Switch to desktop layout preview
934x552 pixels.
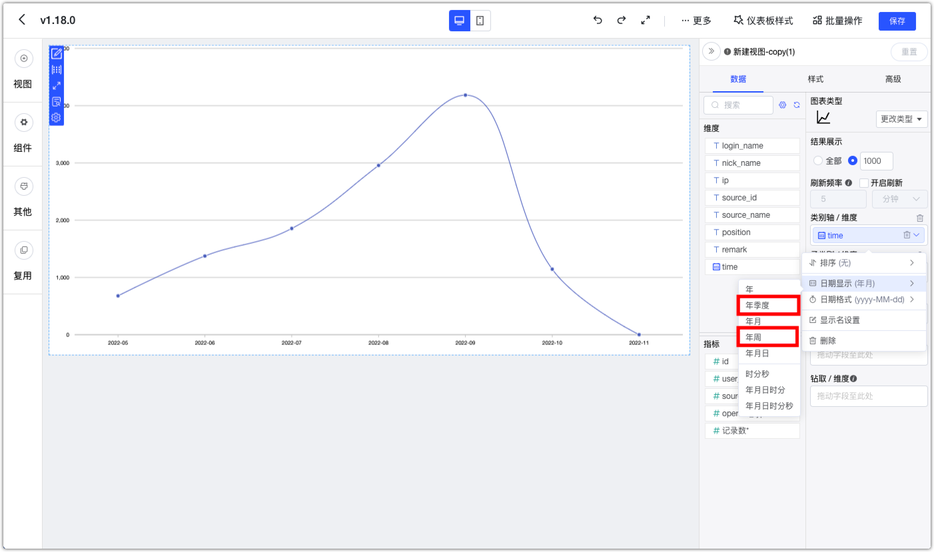(459, 20)
